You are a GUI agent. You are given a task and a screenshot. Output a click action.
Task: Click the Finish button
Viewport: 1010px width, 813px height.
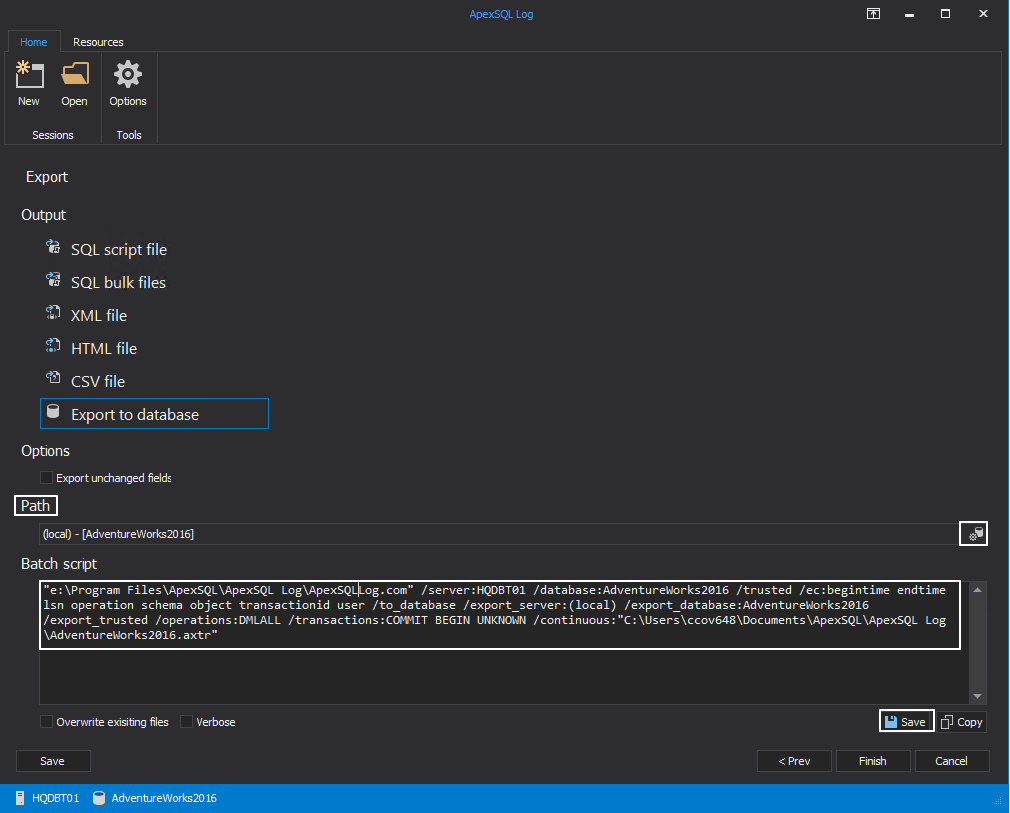click(872, 761)
